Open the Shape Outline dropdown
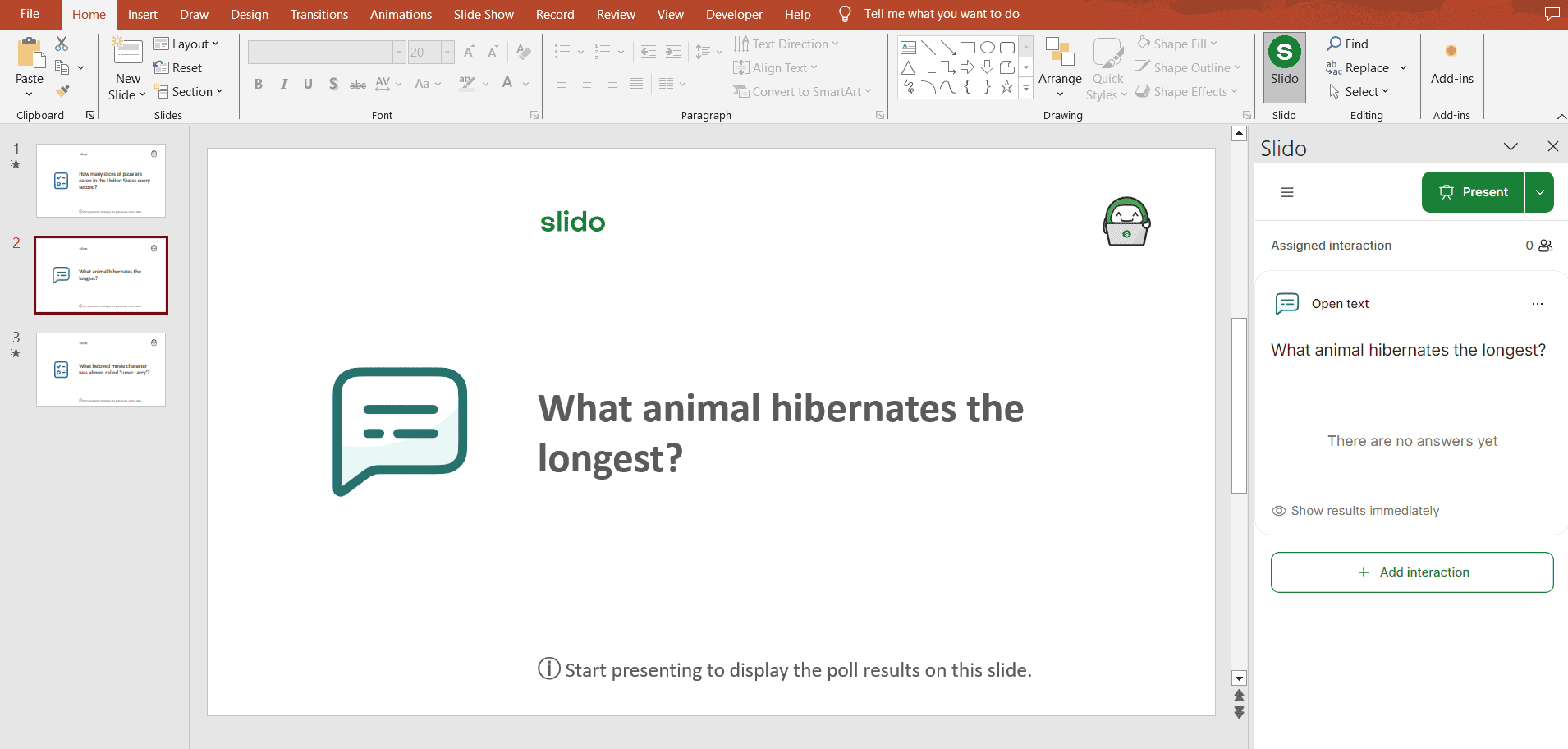The image size is (1568, 749). pos(1187,67)
